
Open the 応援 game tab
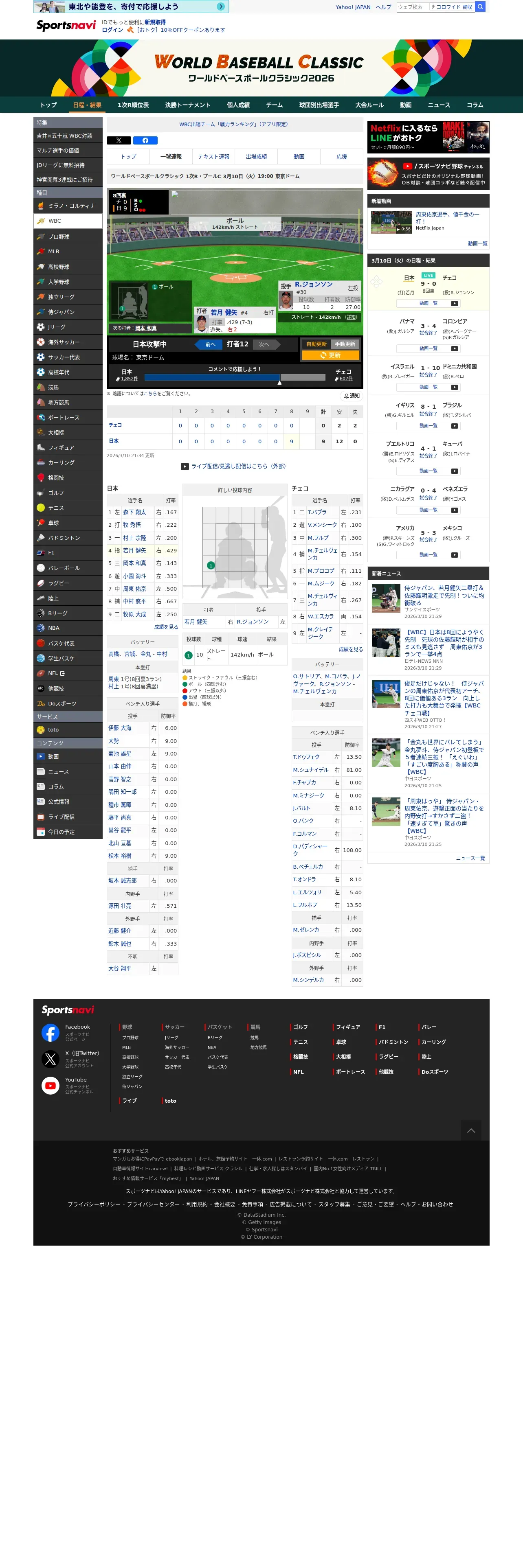[x=342, y=156]
